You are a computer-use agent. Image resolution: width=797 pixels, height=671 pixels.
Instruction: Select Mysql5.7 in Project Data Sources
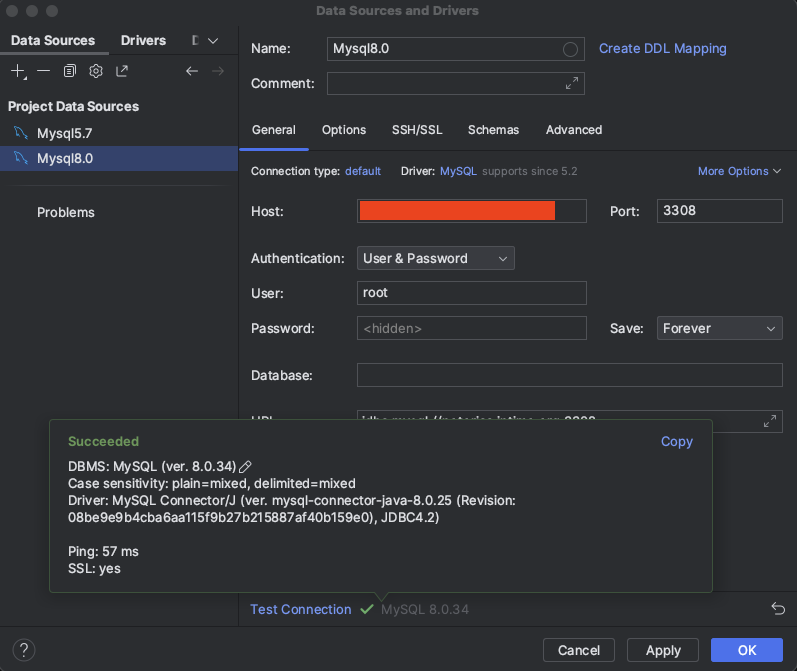coord(119,133)
